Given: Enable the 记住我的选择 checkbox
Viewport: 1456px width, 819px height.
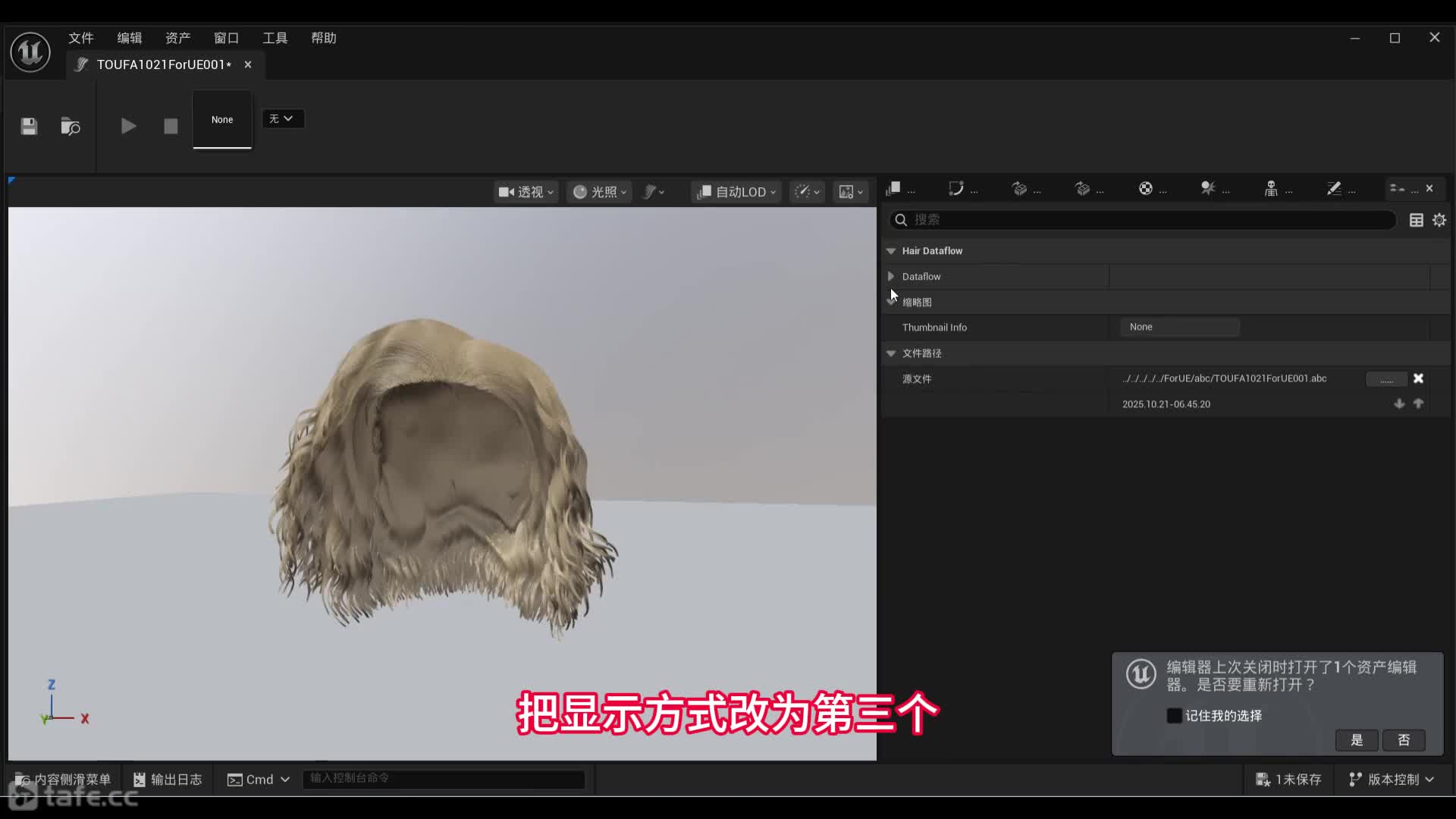Looking at the screenshot, I should click(x=1174, y=715).
